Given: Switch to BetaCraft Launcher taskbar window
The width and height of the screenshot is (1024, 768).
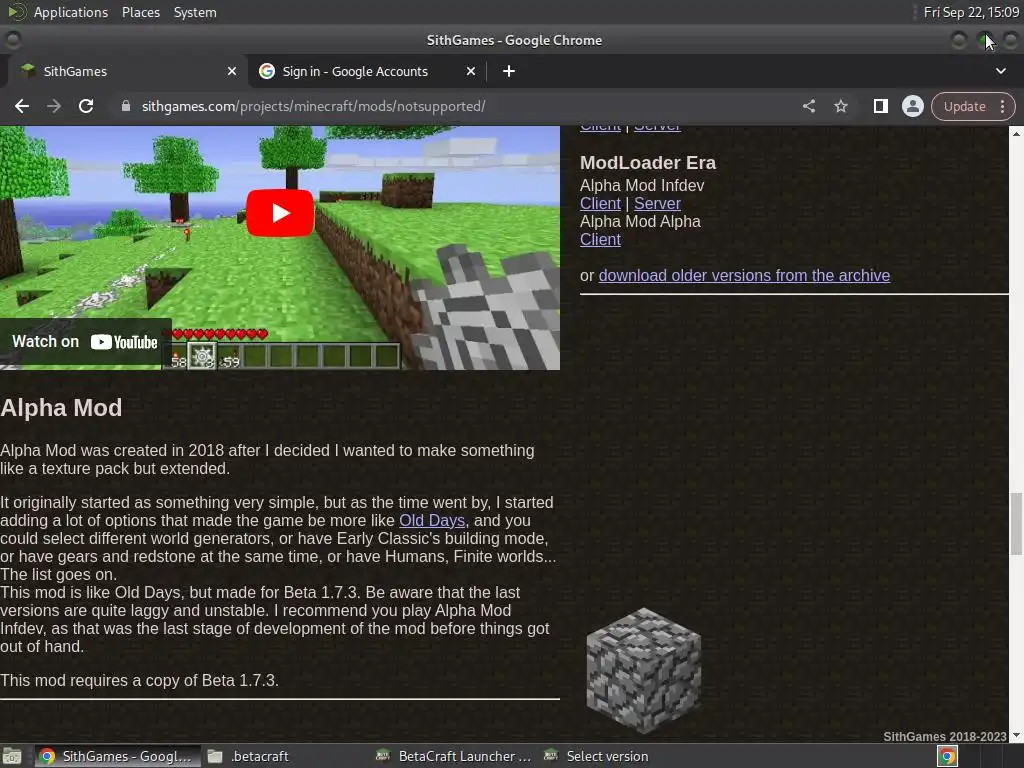Looking at the screenshot, I should [x=454, y=756].
